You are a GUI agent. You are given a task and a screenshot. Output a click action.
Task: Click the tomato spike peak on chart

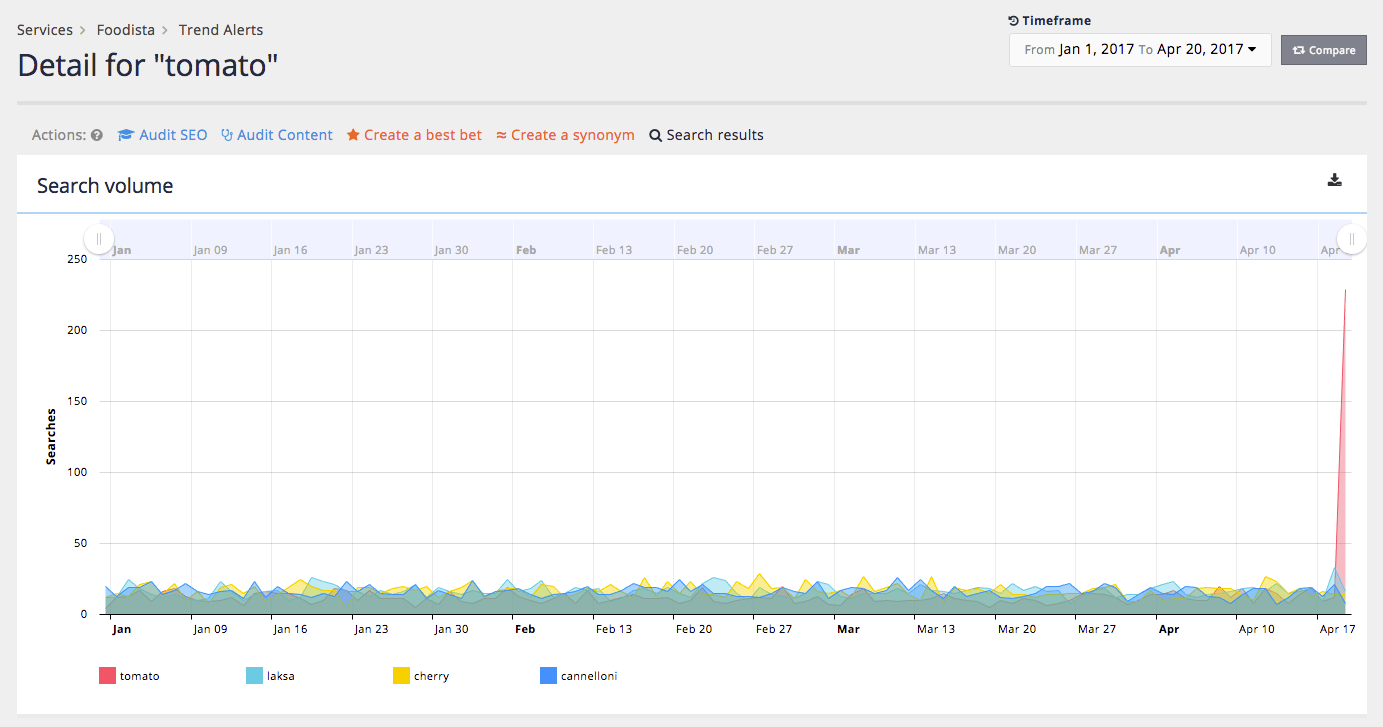pyautogui.click(x=1345, y=290)
